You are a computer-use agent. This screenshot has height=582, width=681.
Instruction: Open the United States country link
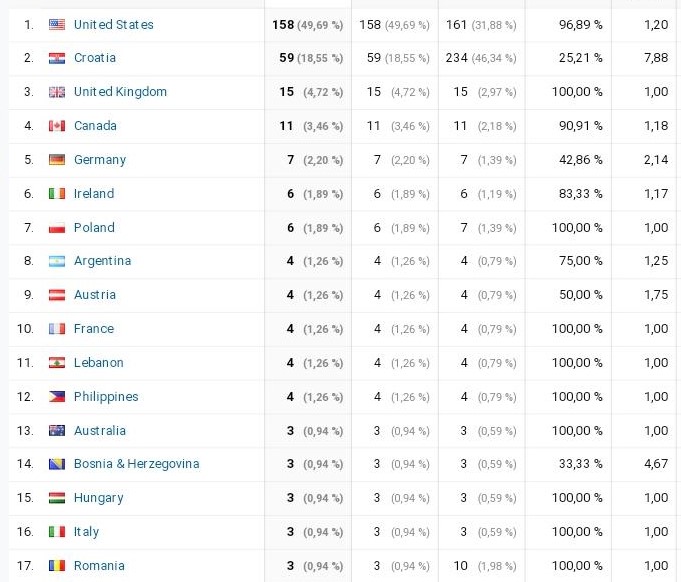coord(114,24)
